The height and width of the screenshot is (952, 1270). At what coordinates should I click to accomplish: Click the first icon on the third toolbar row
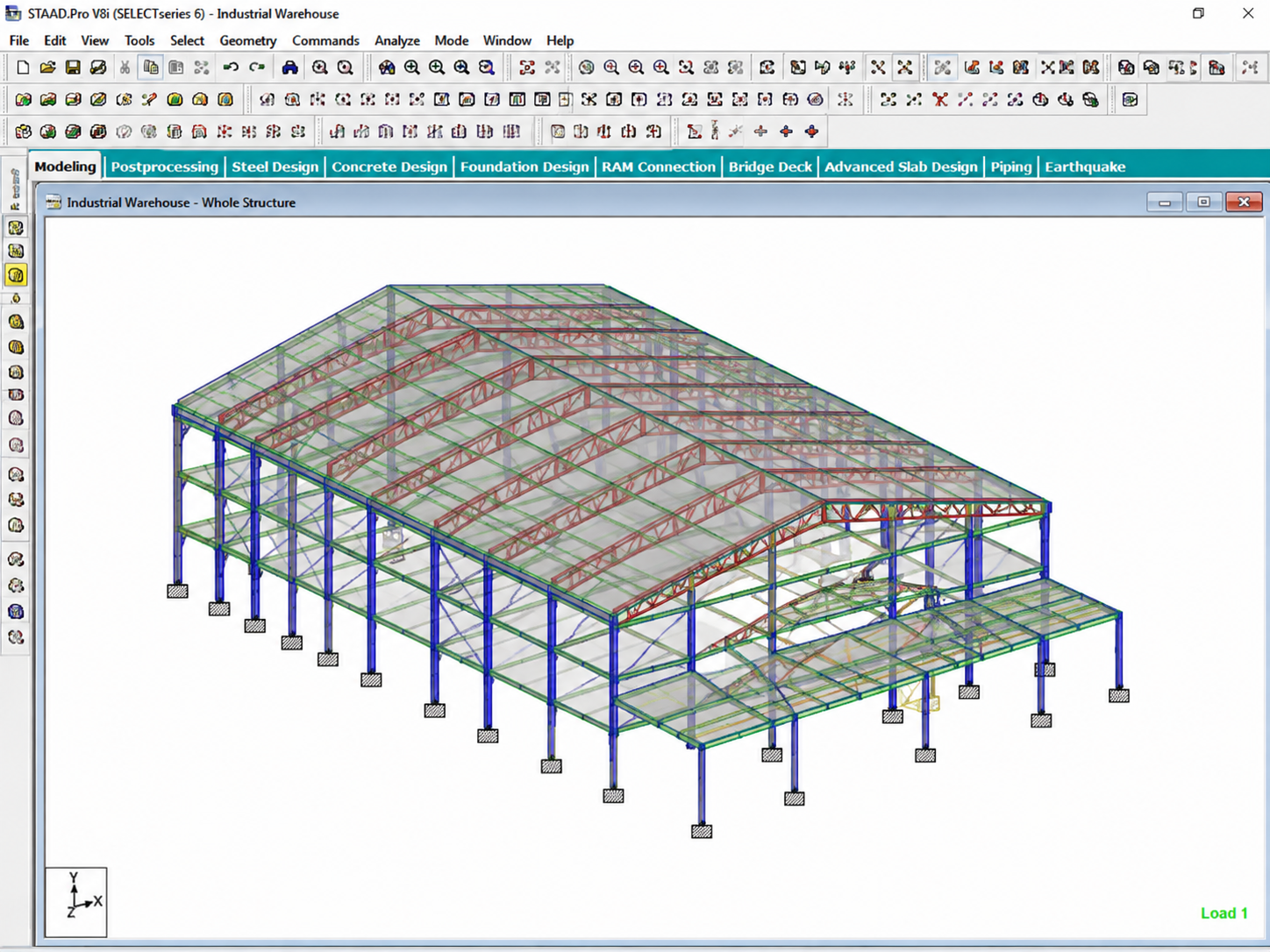(23, 131)
